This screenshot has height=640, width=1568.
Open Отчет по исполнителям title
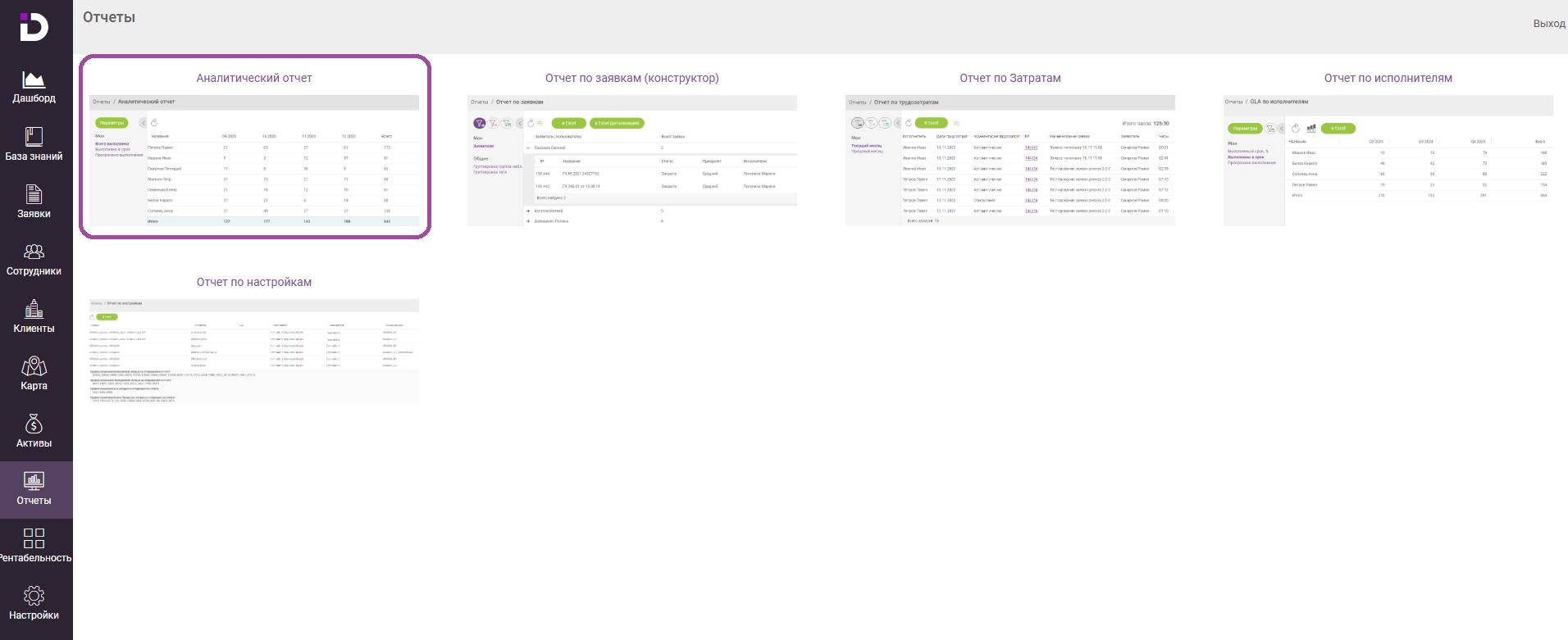(x=1388, y=78)
